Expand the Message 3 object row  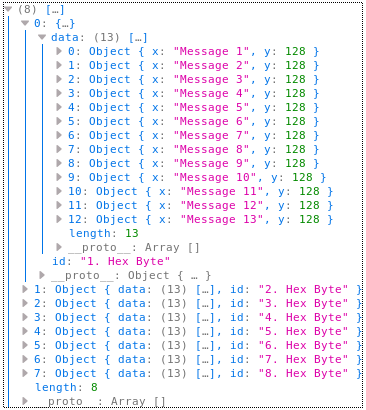point(59,79)
